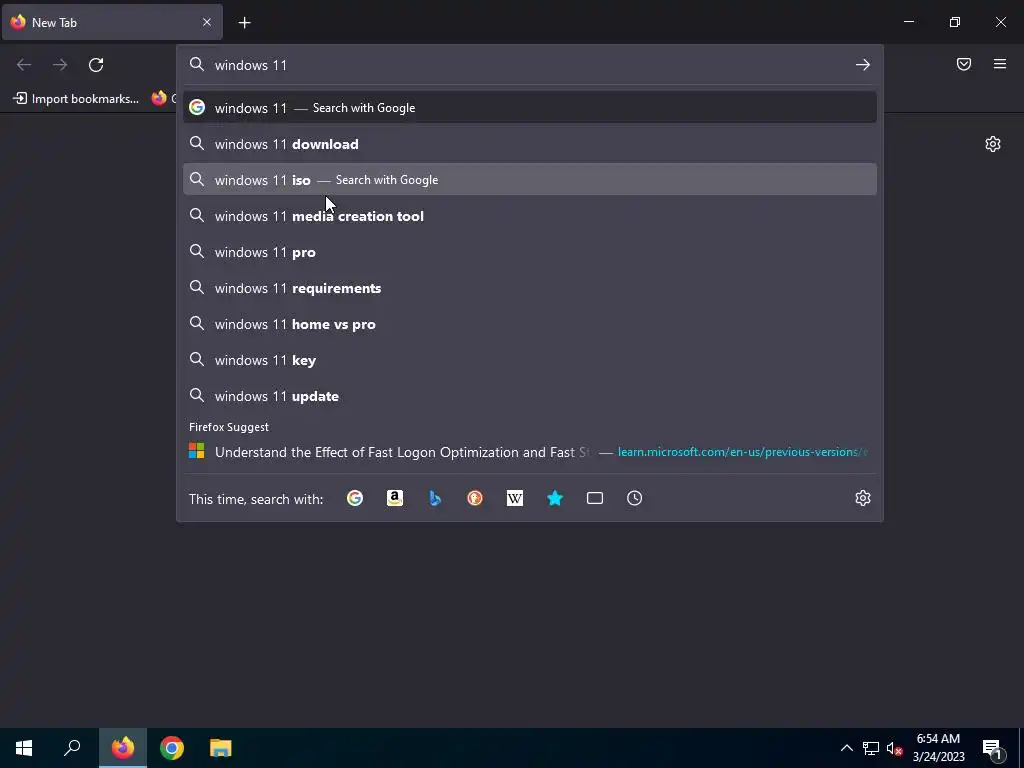This screenshot has height=768, width=1024.
Task: Close the New Tab tab
Action: [x=206, y=22]
